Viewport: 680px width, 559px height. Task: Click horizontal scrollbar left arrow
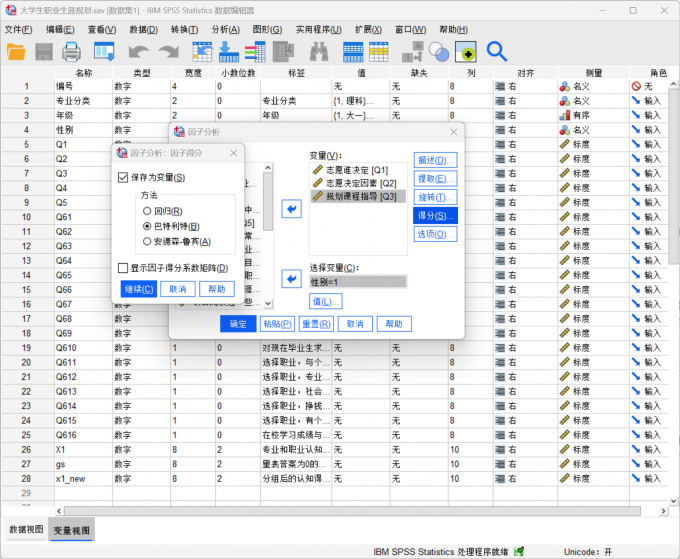[x=59, y=511]
